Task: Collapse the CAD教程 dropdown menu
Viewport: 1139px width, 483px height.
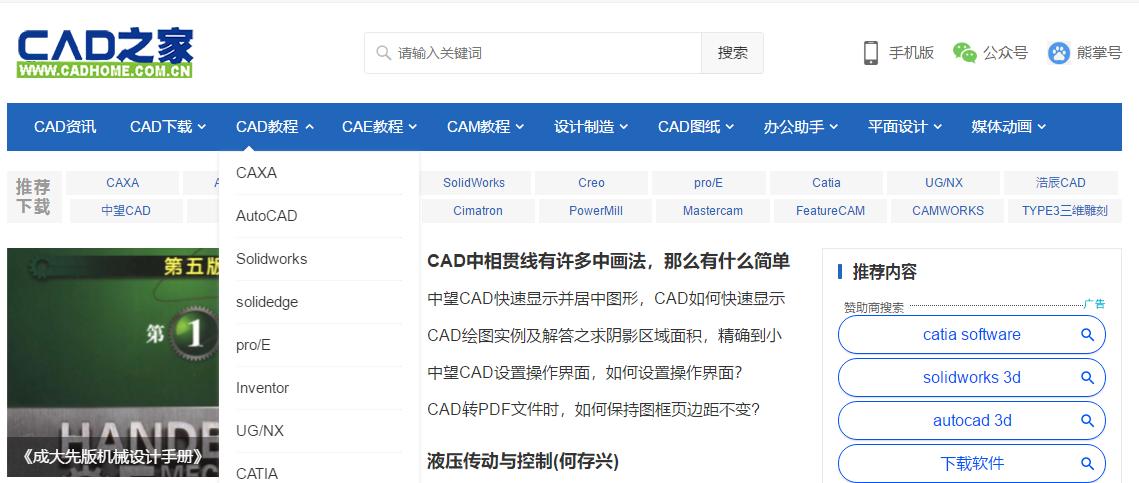Action: [275, 127]
